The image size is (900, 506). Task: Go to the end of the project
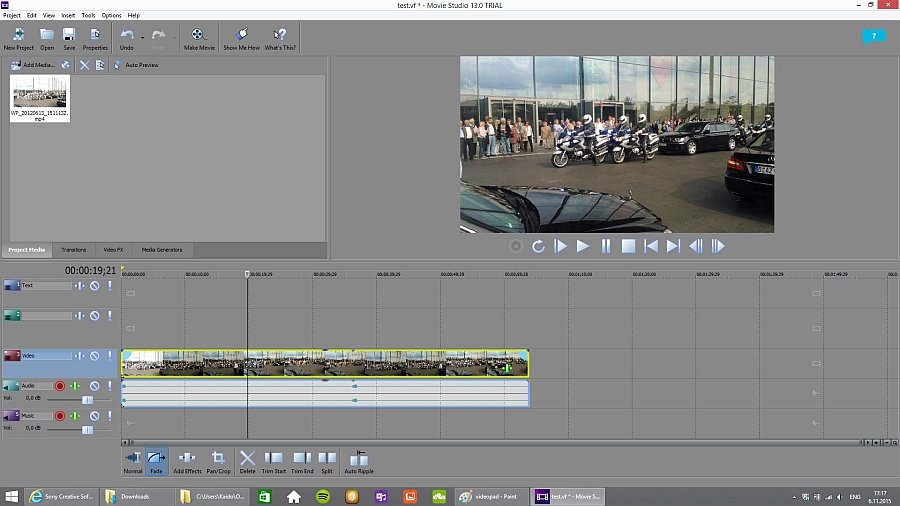pos(673,246)
